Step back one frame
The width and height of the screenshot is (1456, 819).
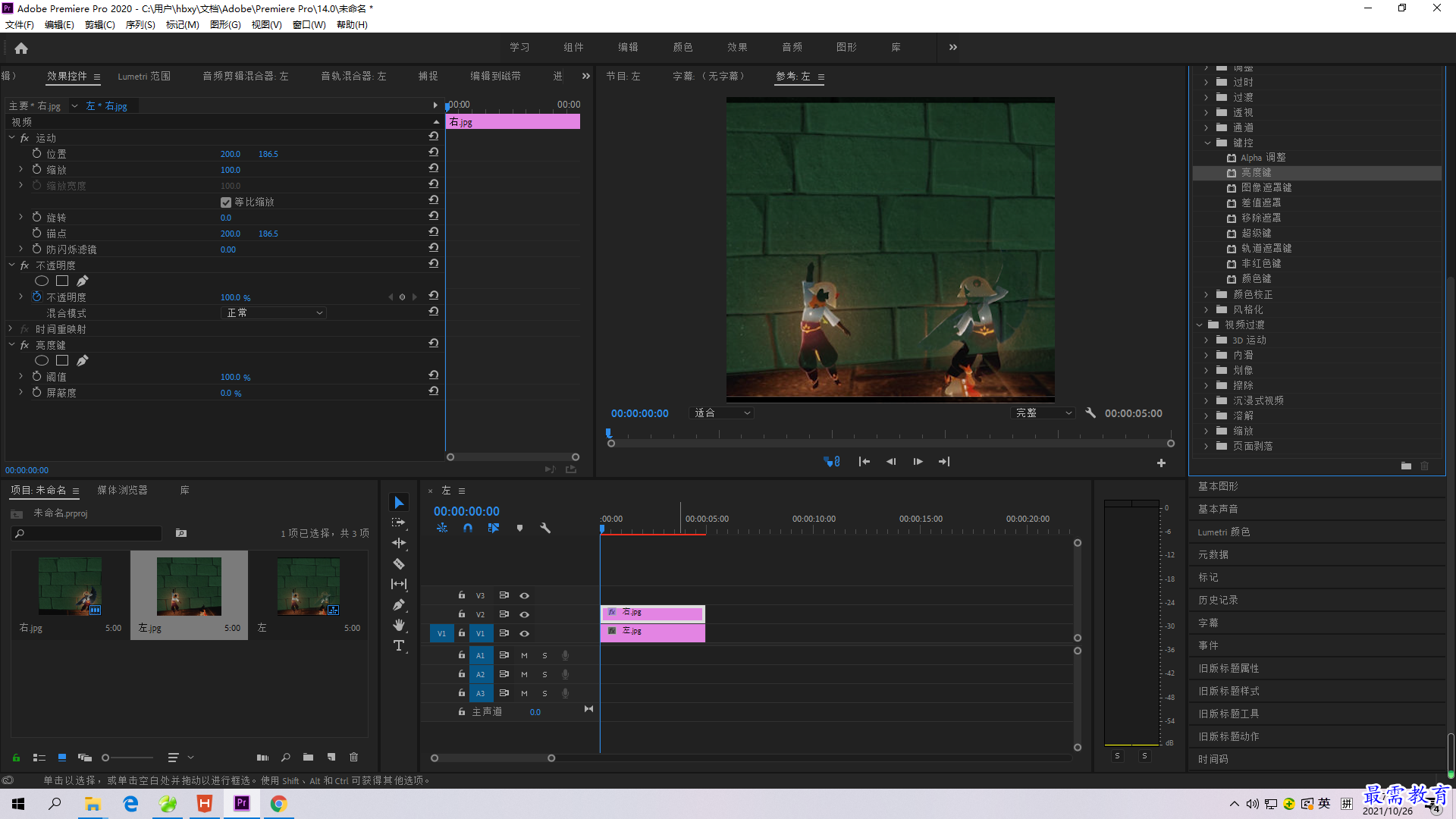[891, 462]
